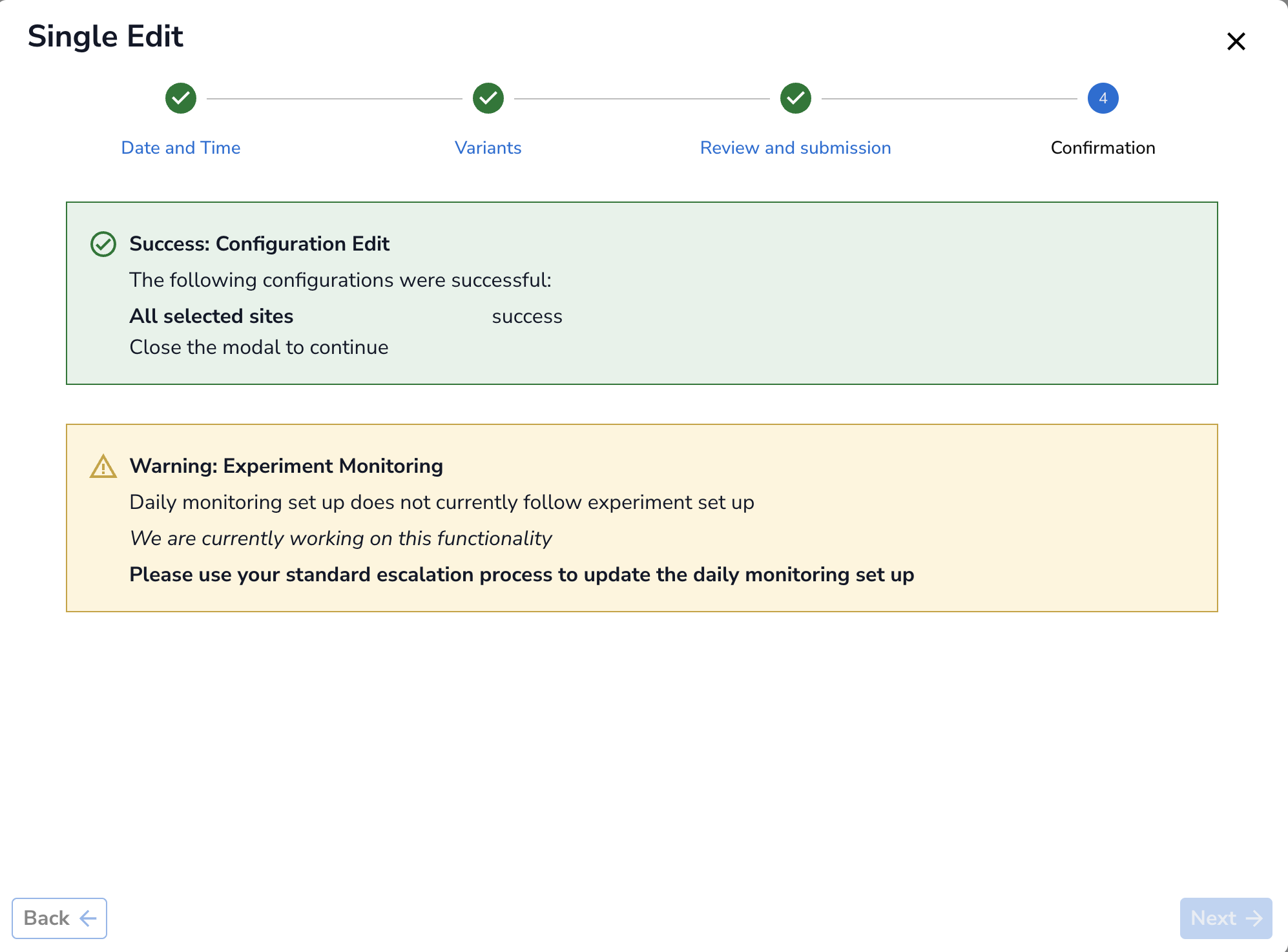Open the Review and submission step
This screenshot has height=952, width=1288.
click(x=796, y=148)
